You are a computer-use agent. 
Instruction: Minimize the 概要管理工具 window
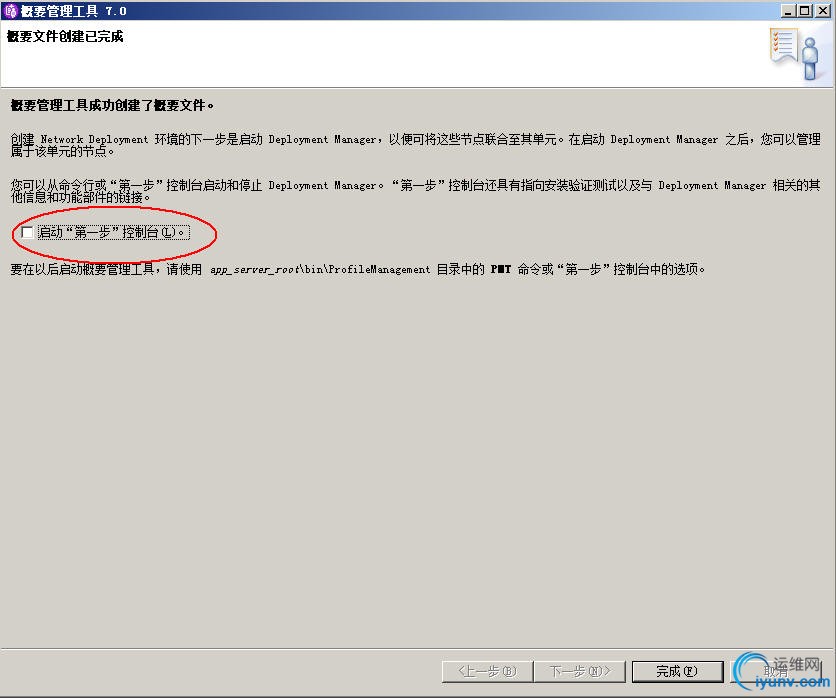(789, 11)
